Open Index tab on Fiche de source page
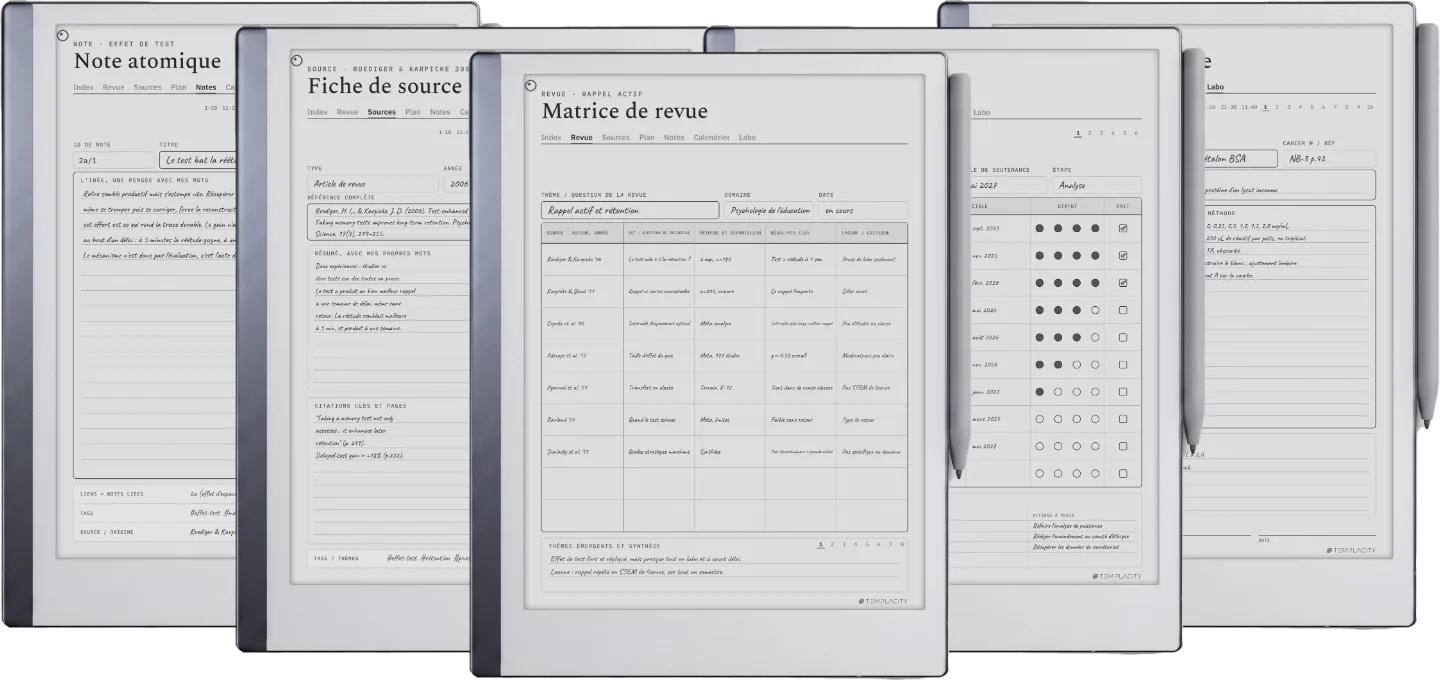The height and width of the screenshot is (681, 1440). [317, 112]
